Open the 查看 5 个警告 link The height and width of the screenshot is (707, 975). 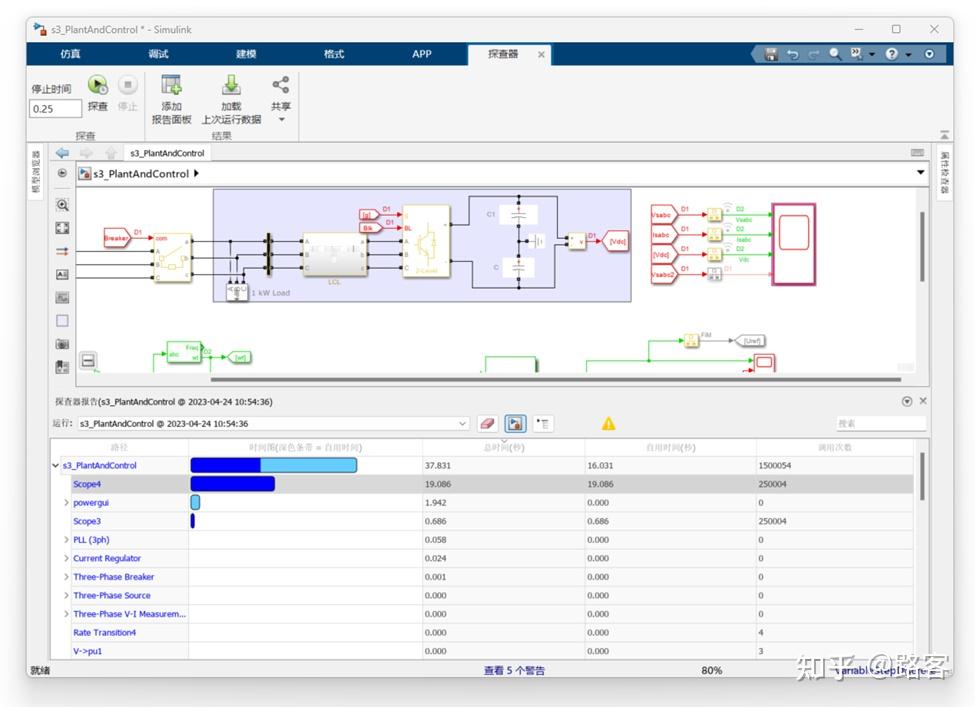(x=514, y=670)
